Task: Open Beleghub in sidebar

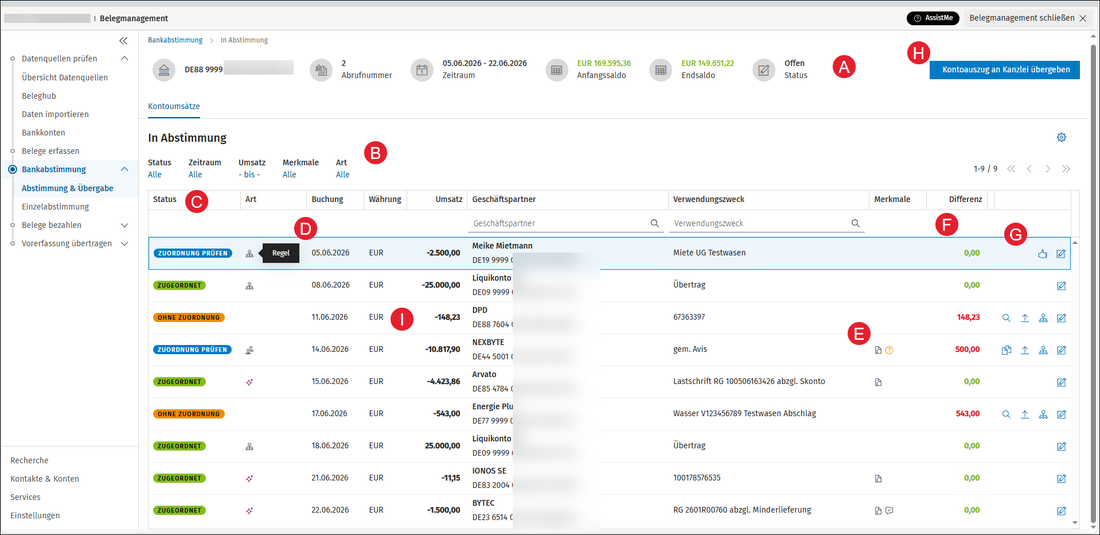Action: 39,95
